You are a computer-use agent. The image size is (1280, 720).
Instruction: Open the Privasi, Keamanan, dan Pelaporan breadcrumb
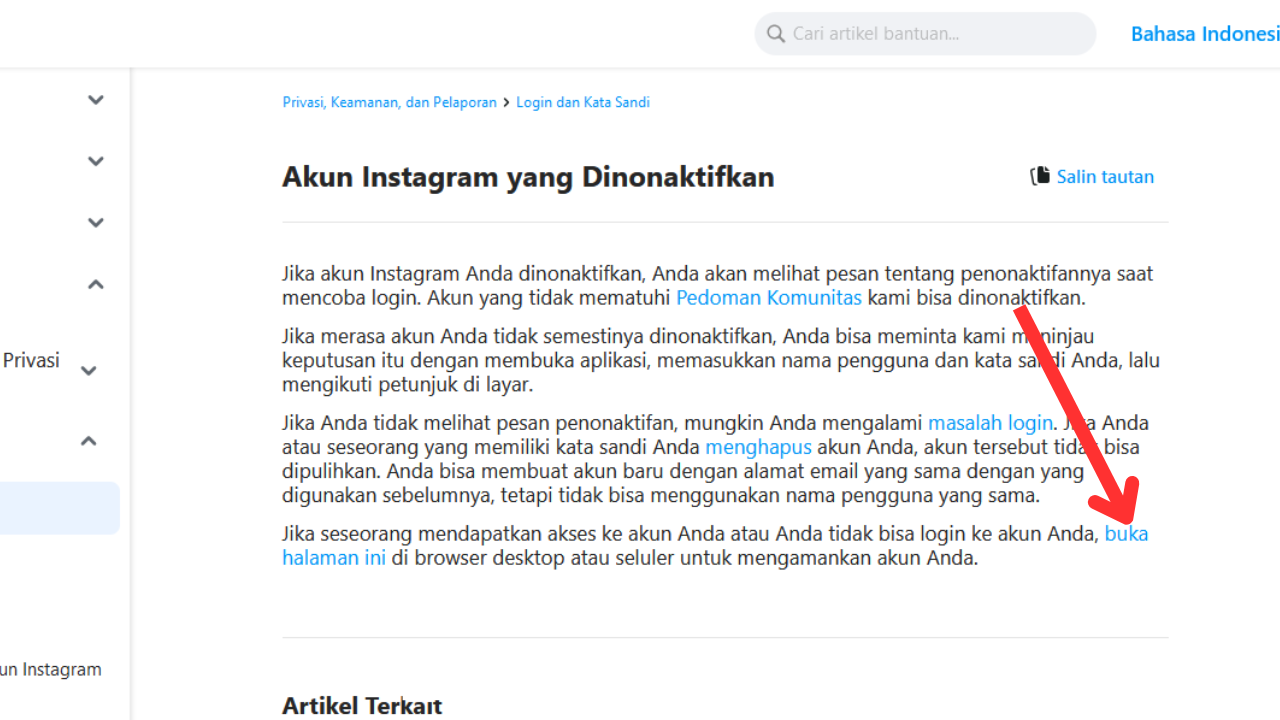point(389,102)
